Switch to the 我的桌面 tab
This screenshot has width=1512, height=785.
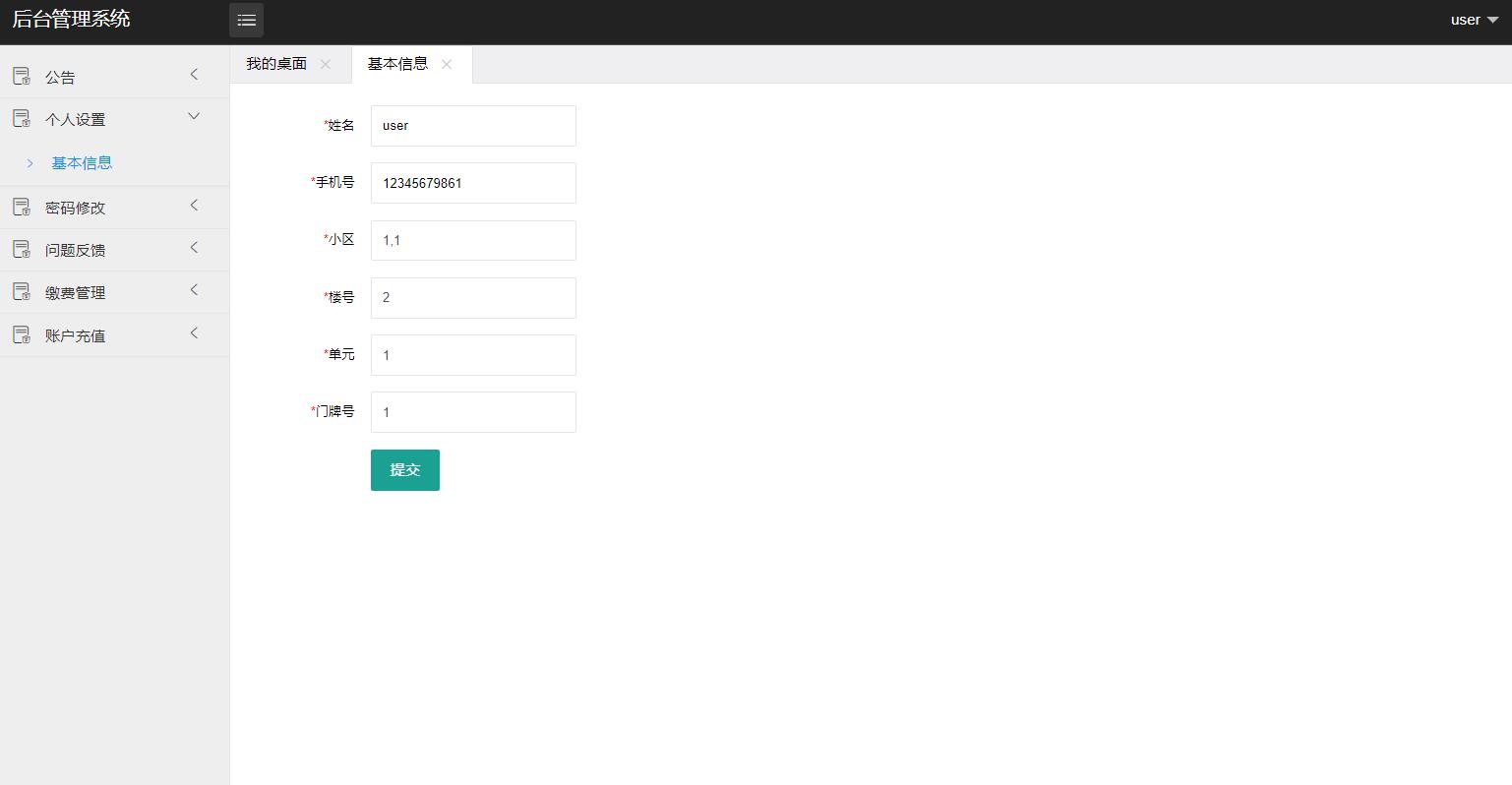coord(278,63)
